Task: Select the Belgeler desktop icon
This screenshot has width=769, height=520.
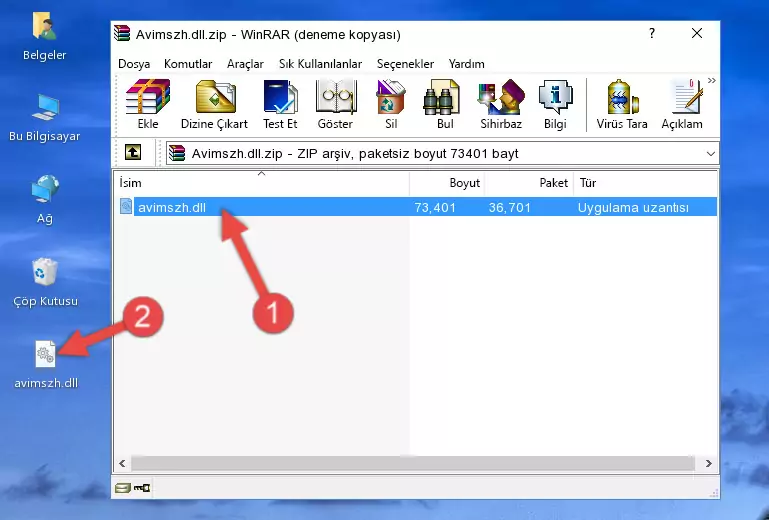Action: (45, 37)
